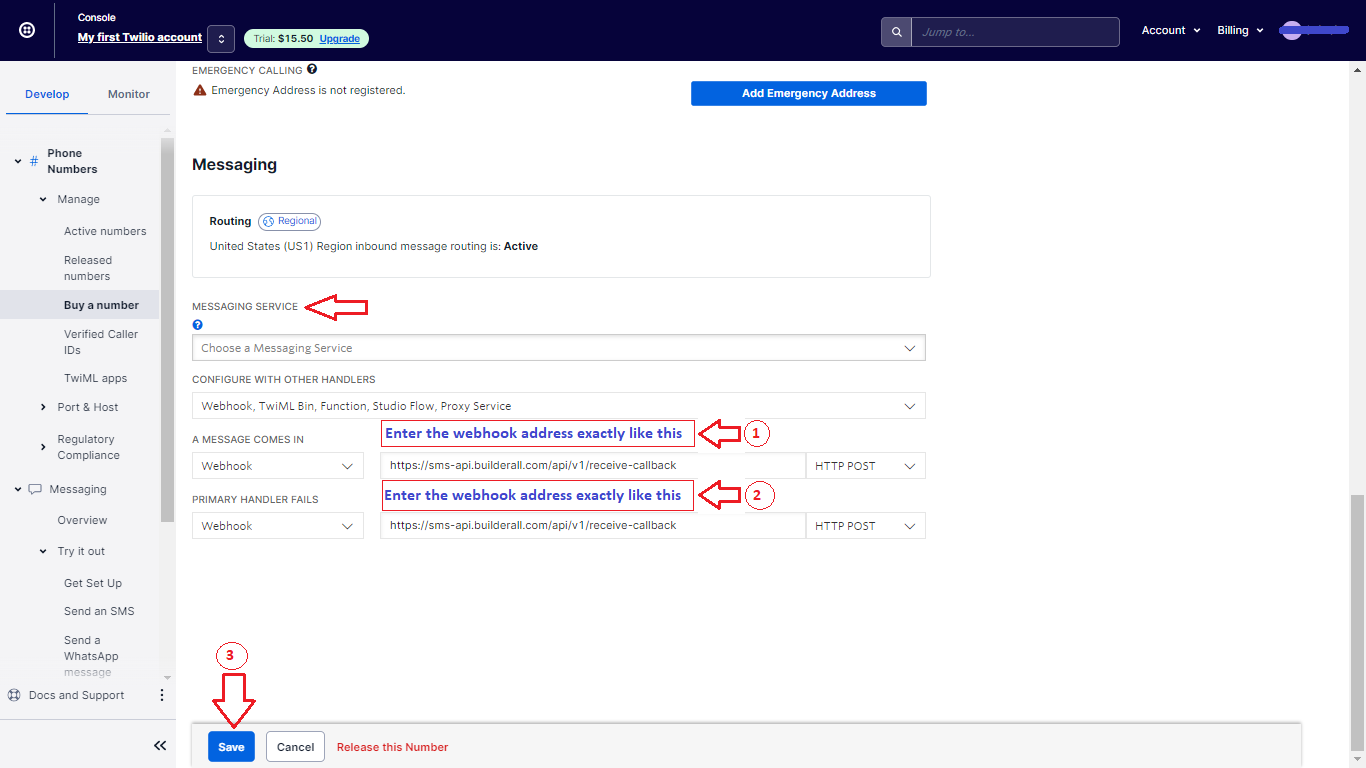Open Primary Handler Fails Webhook dropdown
1366x768 pixels.
click(278, 526)
